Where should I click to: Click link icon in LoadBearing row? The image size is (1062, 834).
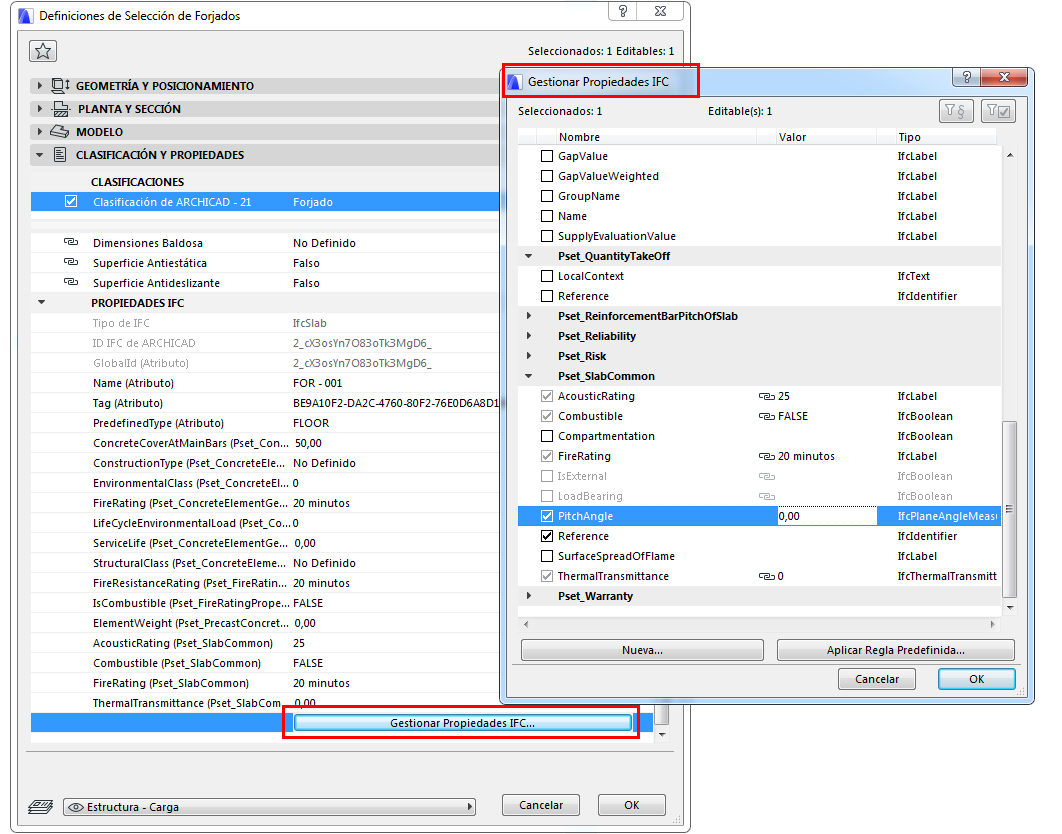[767, 497]
